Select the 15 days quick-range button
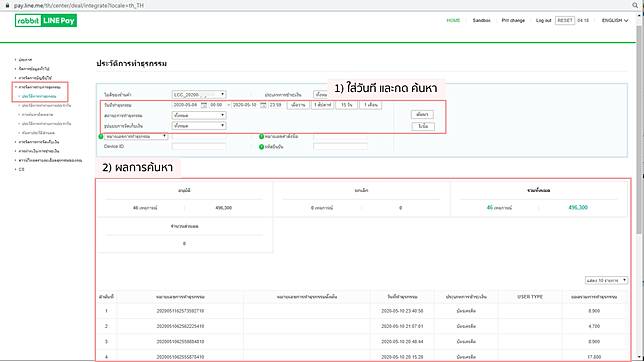 (347, 105)
